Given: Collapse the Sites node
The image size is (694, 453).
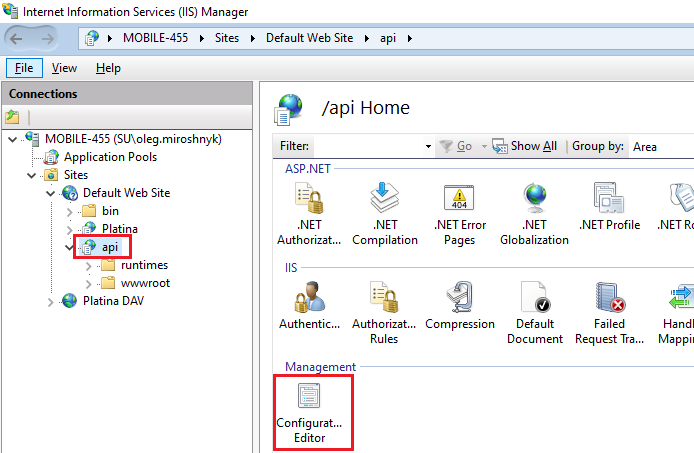Looking at the screenshot, I should pyautogui.click(x=31, y=175).
